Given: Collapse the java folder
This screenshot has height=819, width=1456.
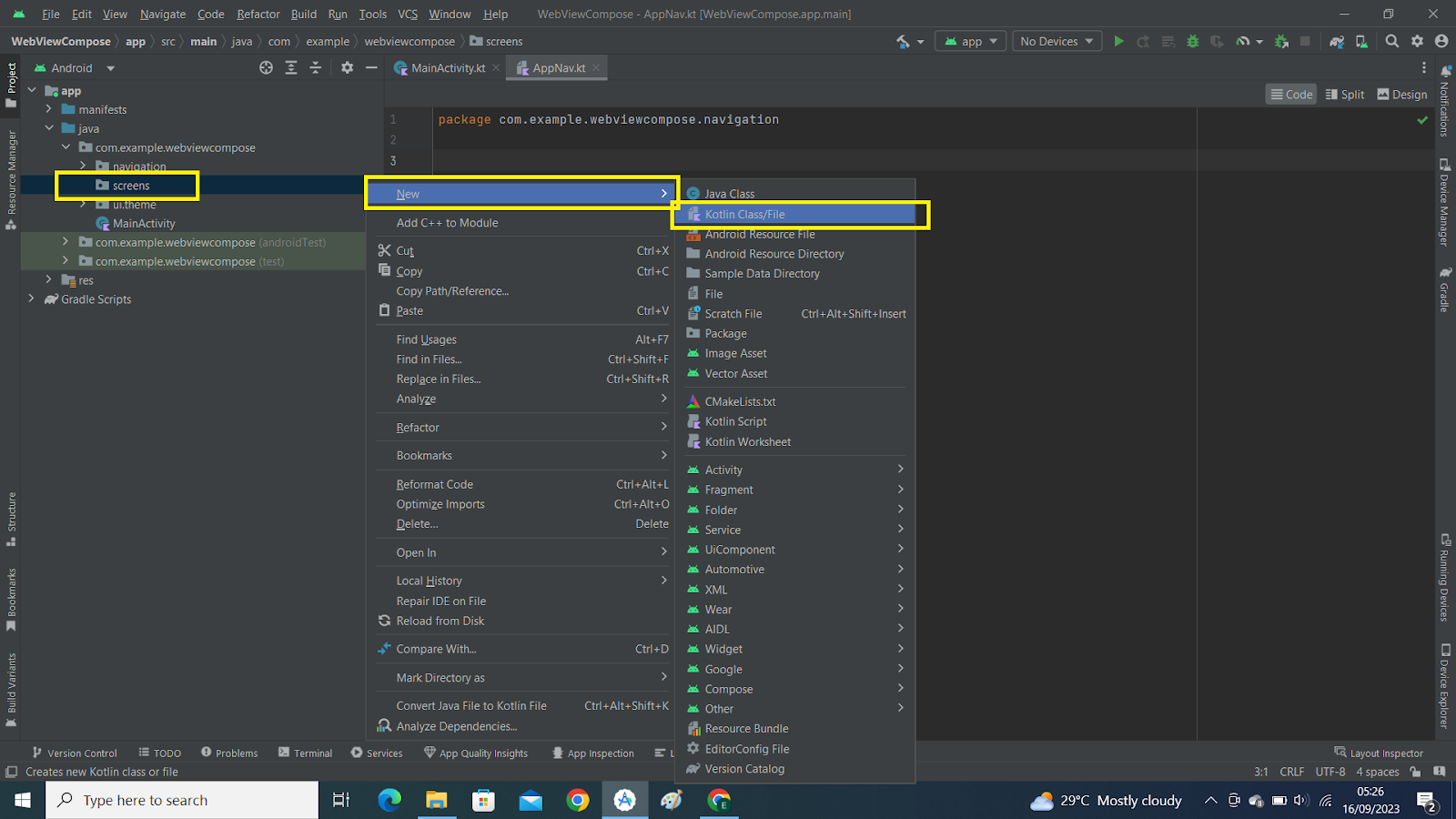Looking at the screenshot, I should pos(49,128).
